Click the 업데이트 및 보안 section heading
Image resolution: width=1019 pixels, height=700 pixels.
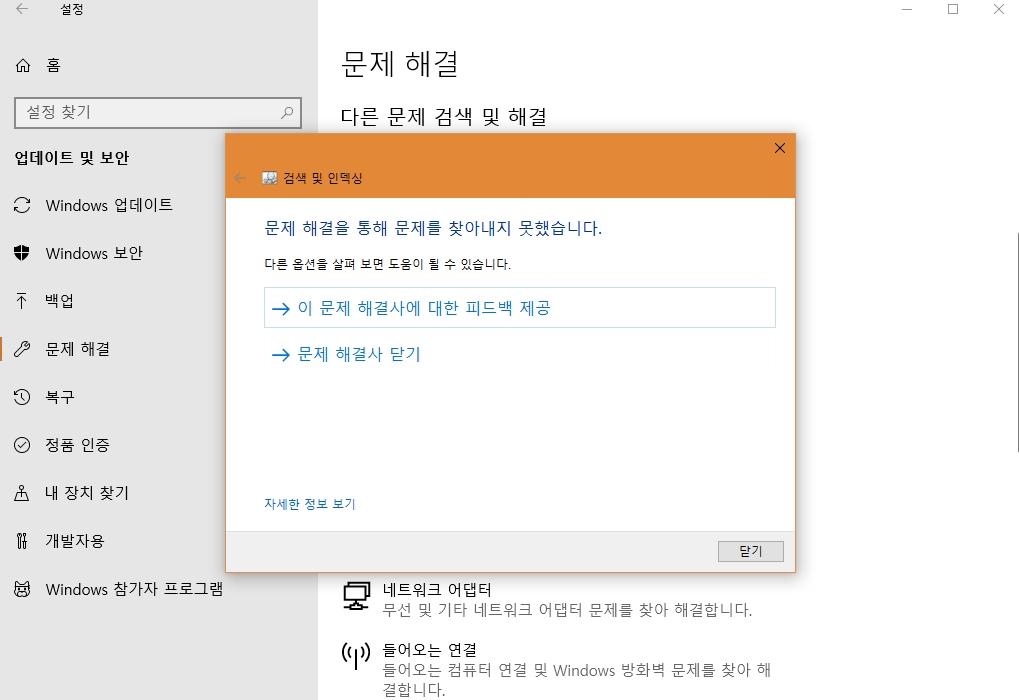(72, 158)
